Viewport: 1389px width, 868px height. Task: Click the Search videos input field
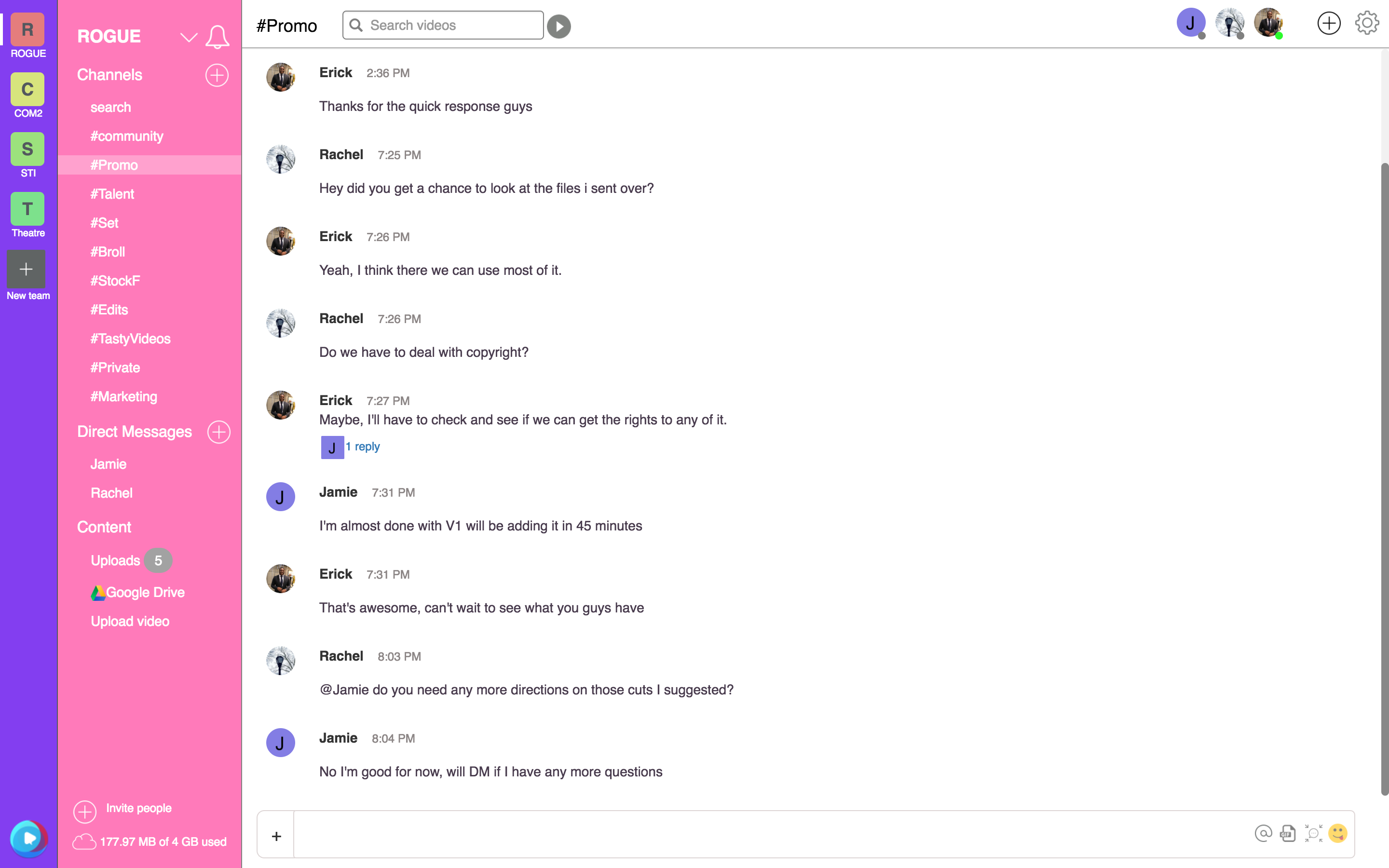tap(443, 25)
